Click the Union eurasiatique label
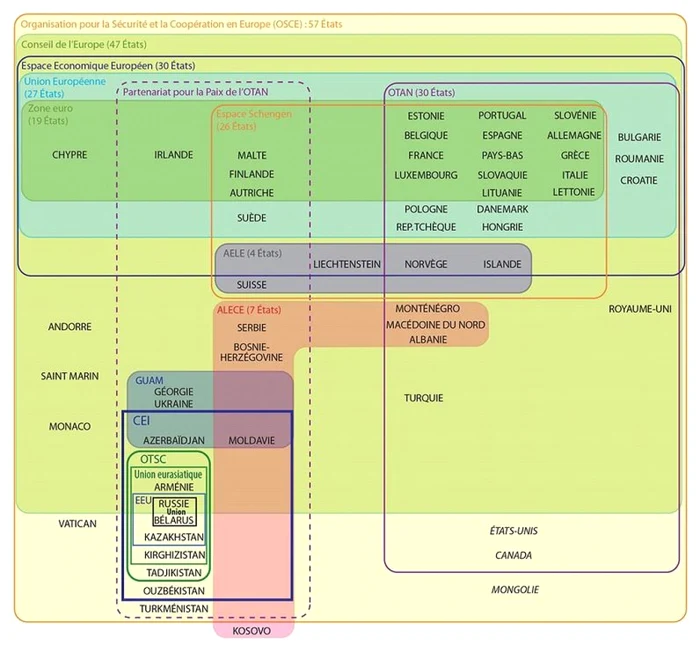 coord(168,474)
